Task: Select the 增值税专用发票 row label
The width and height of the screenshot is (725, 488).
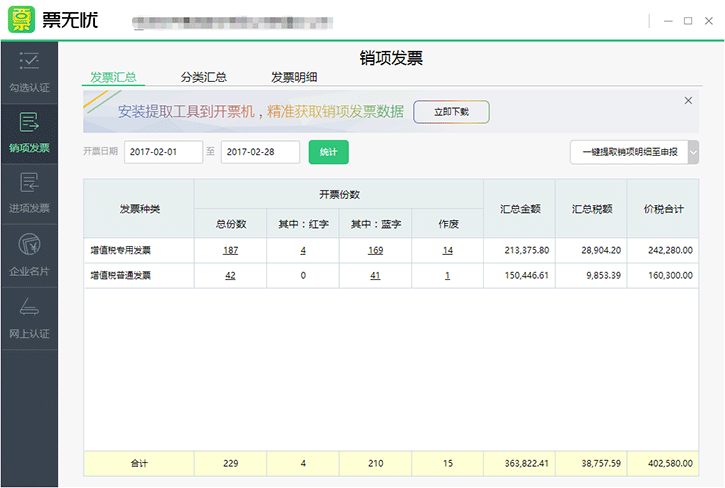Action: [x=120, y=250]
